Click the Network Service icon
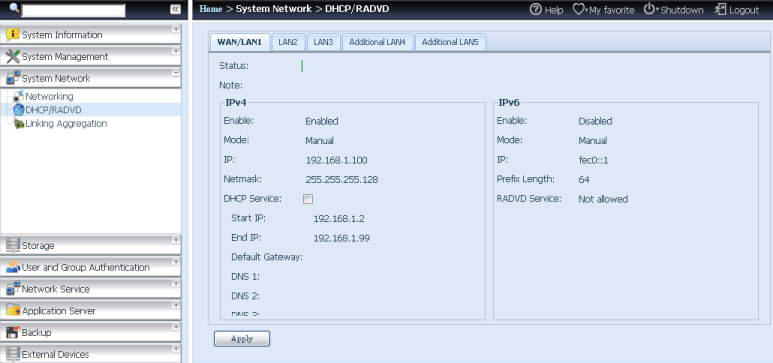Image resolution: width=773 pixels, height=363 pixels. (x=12, y=289)
